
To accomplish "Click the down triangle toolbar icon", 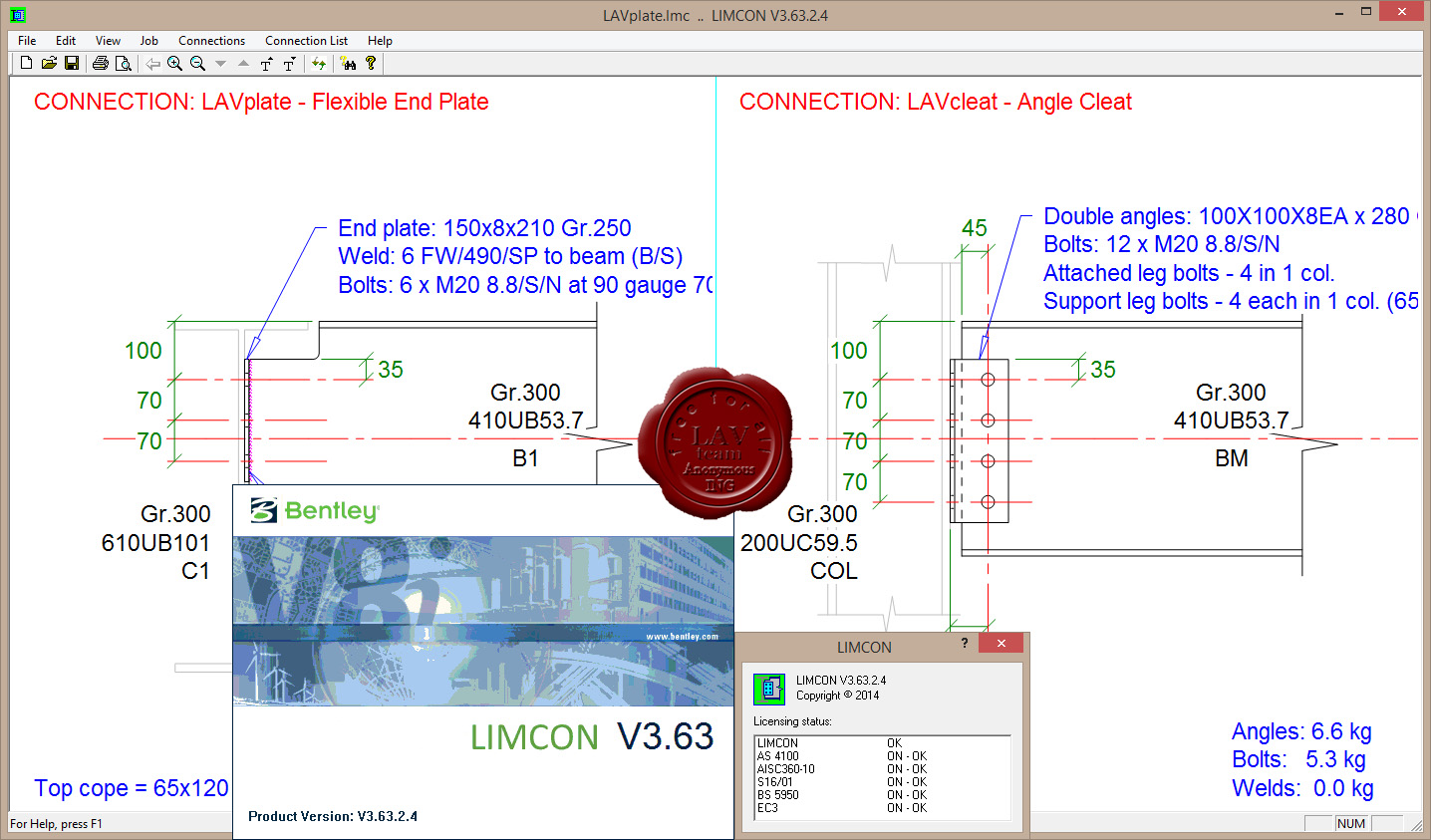I will click(x=220, y=63).
